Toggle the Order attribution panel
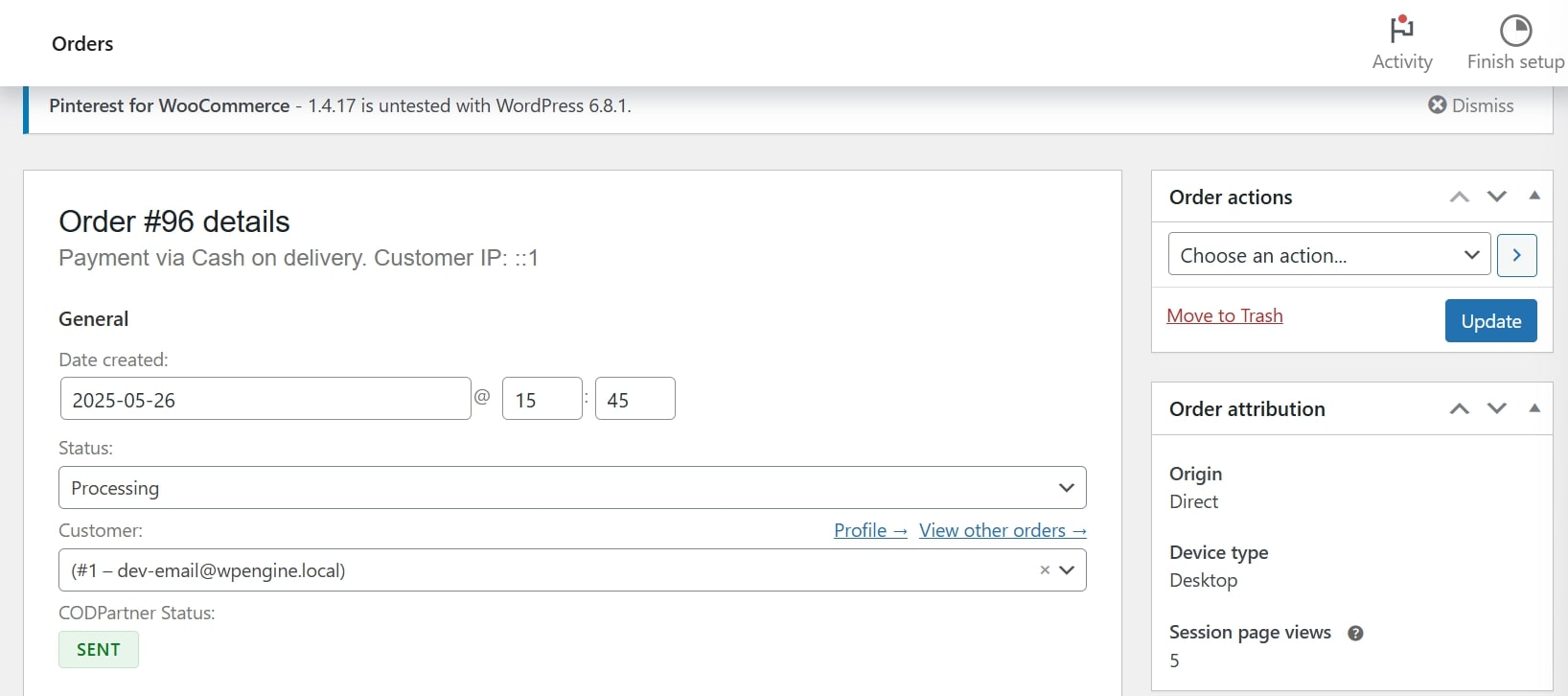 pos(1534,408)
